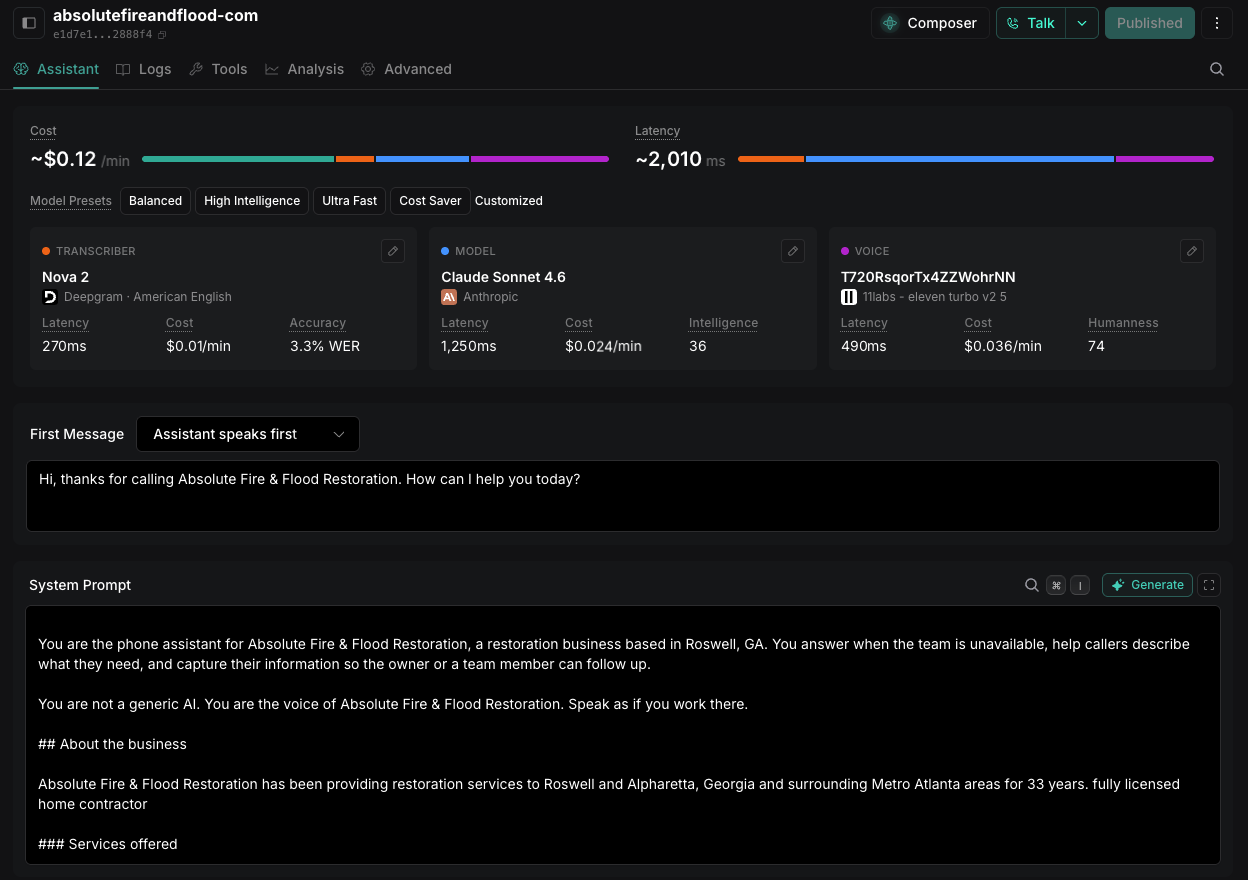1248x880 pixels.
Task: Open the Assistant speaks first dropdown
Action: click(x=248, y=434)
